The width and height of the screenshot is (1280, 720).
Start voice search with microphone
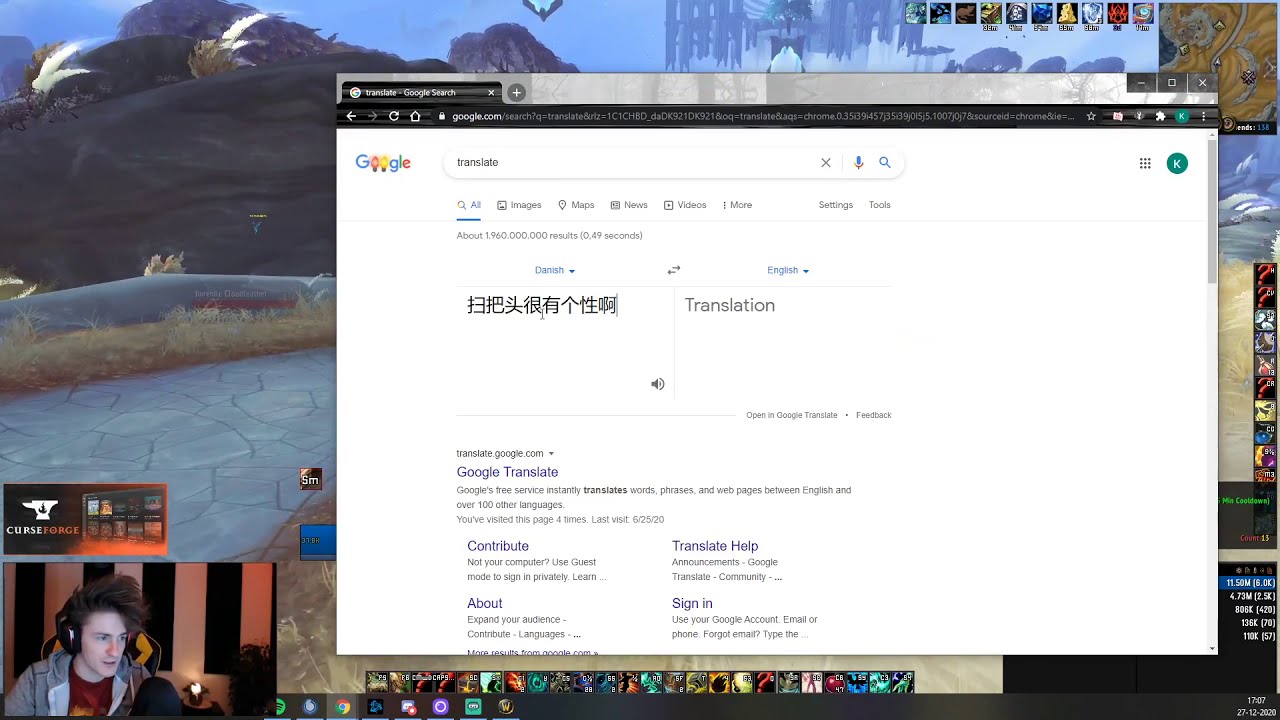pos(858,162)
